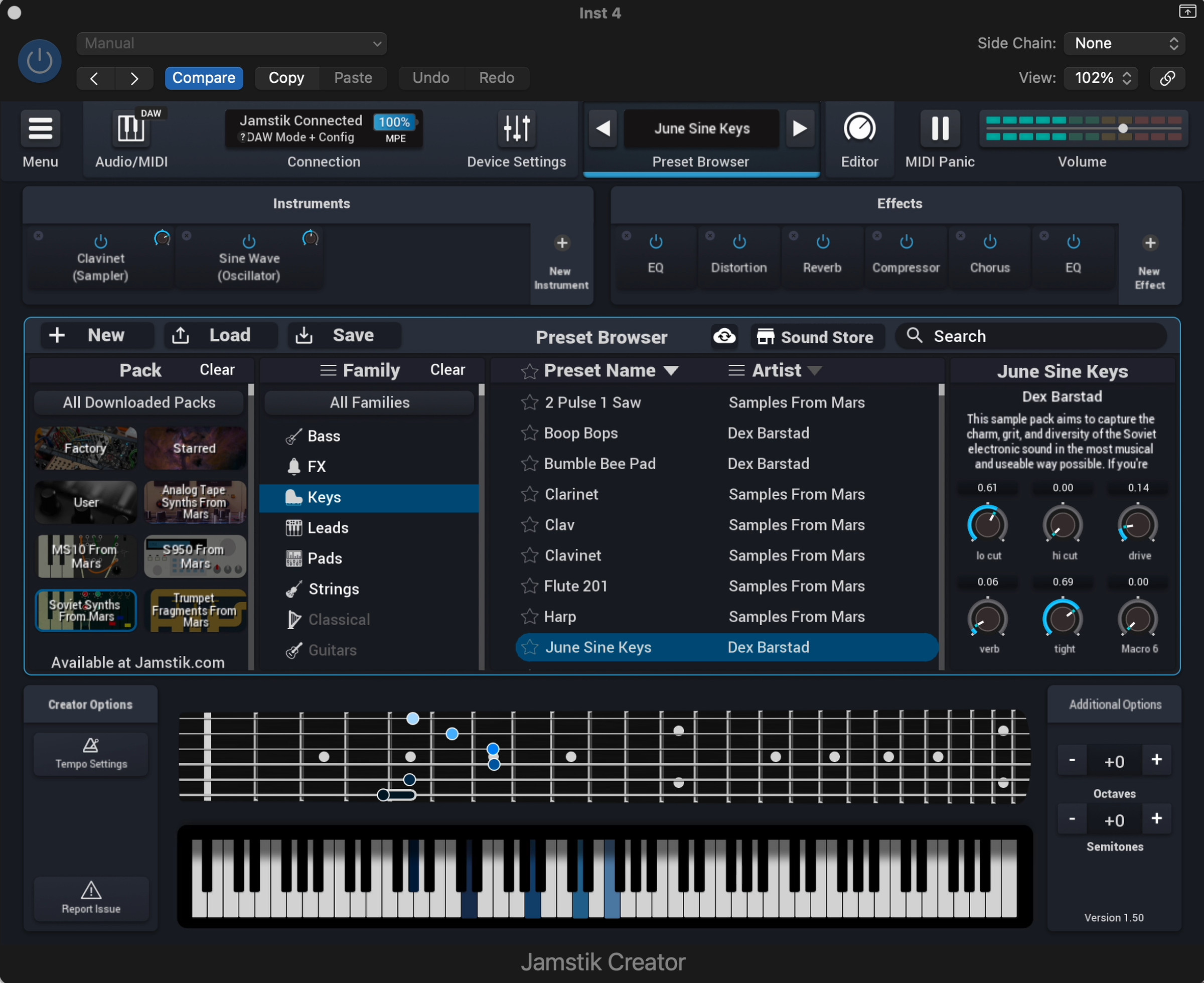Select the Pads family in preset browser
This screenshot has width=1204, height=983.
pos(325,558)
